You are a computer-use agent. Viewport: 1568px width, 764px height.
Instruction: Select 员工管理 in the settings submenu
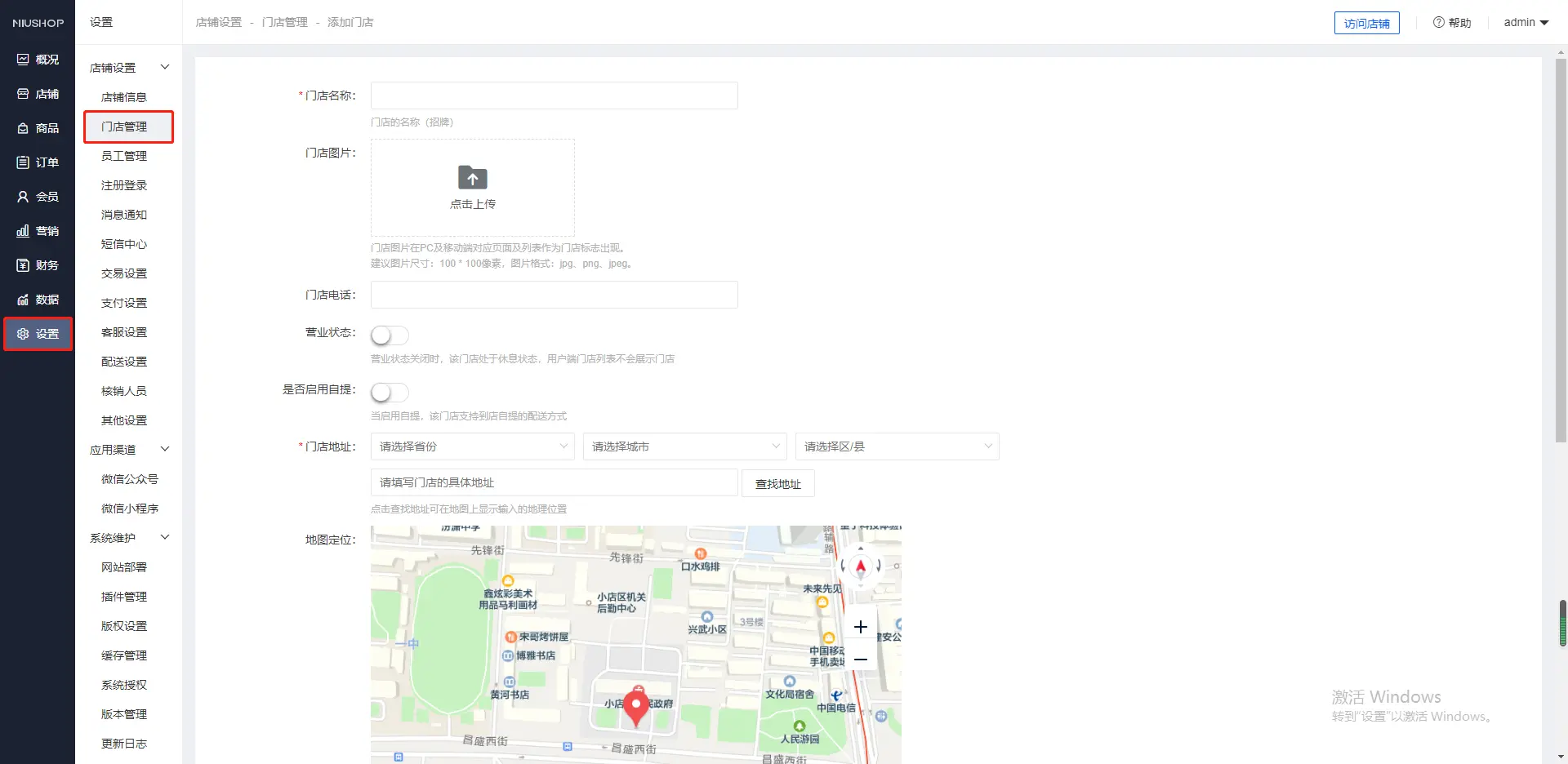pyautogui.click(x=124, y=156)
